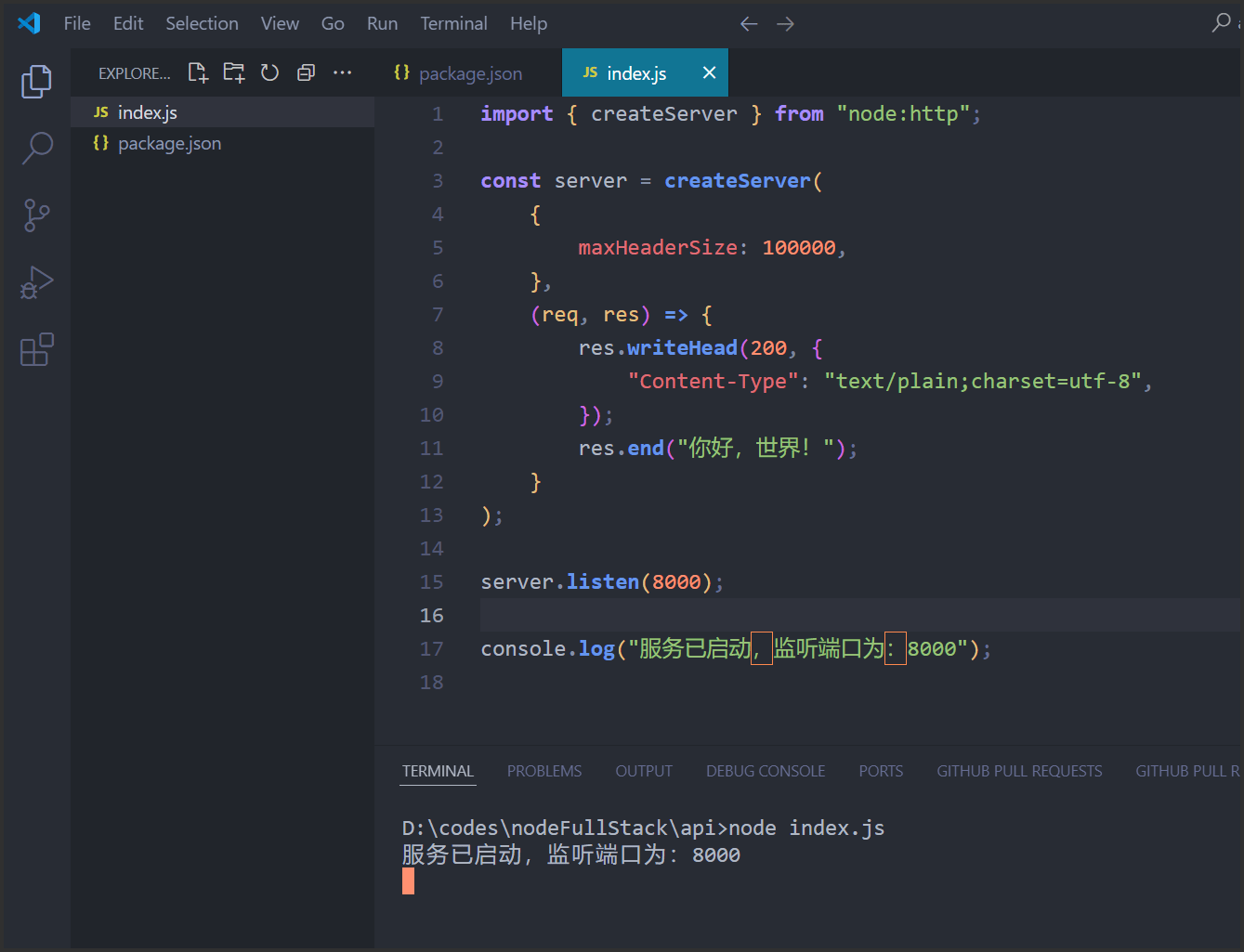Click the VS Code logo icon
The width and height of the screenshot is (1244, 952).
click(x=29, y=23)
